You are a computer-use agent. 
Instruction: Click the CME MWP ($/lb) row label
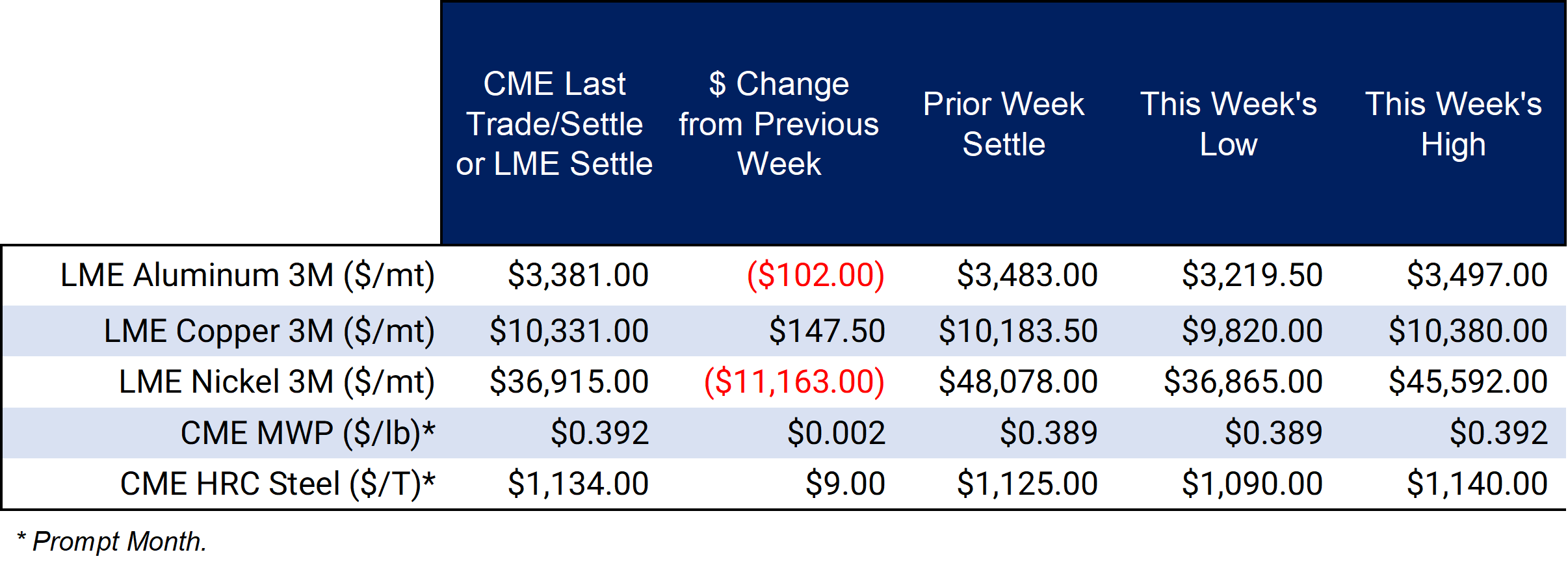click(x=307, y=433)
